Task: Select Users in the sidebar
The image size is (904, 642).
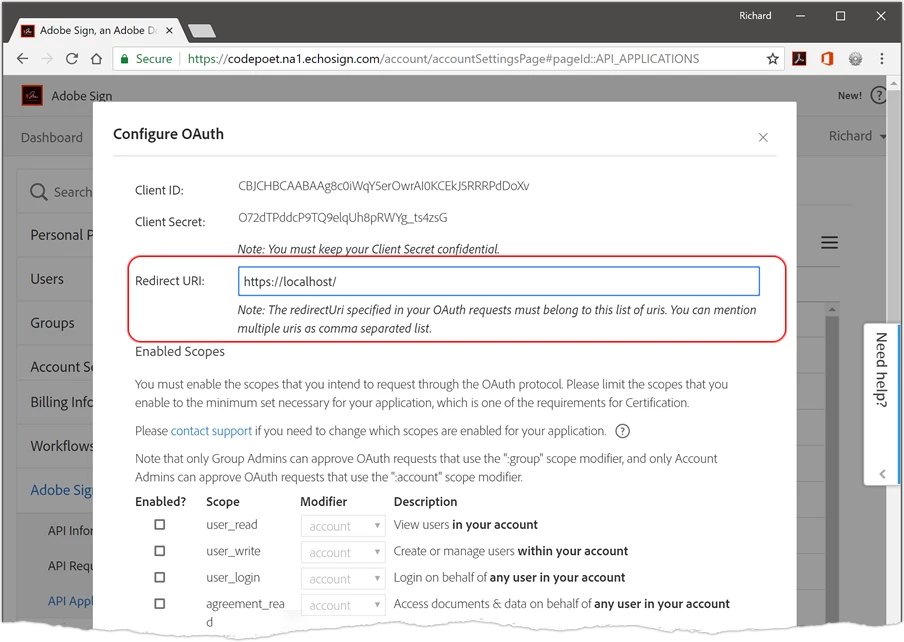Action: tap(47, 279)
